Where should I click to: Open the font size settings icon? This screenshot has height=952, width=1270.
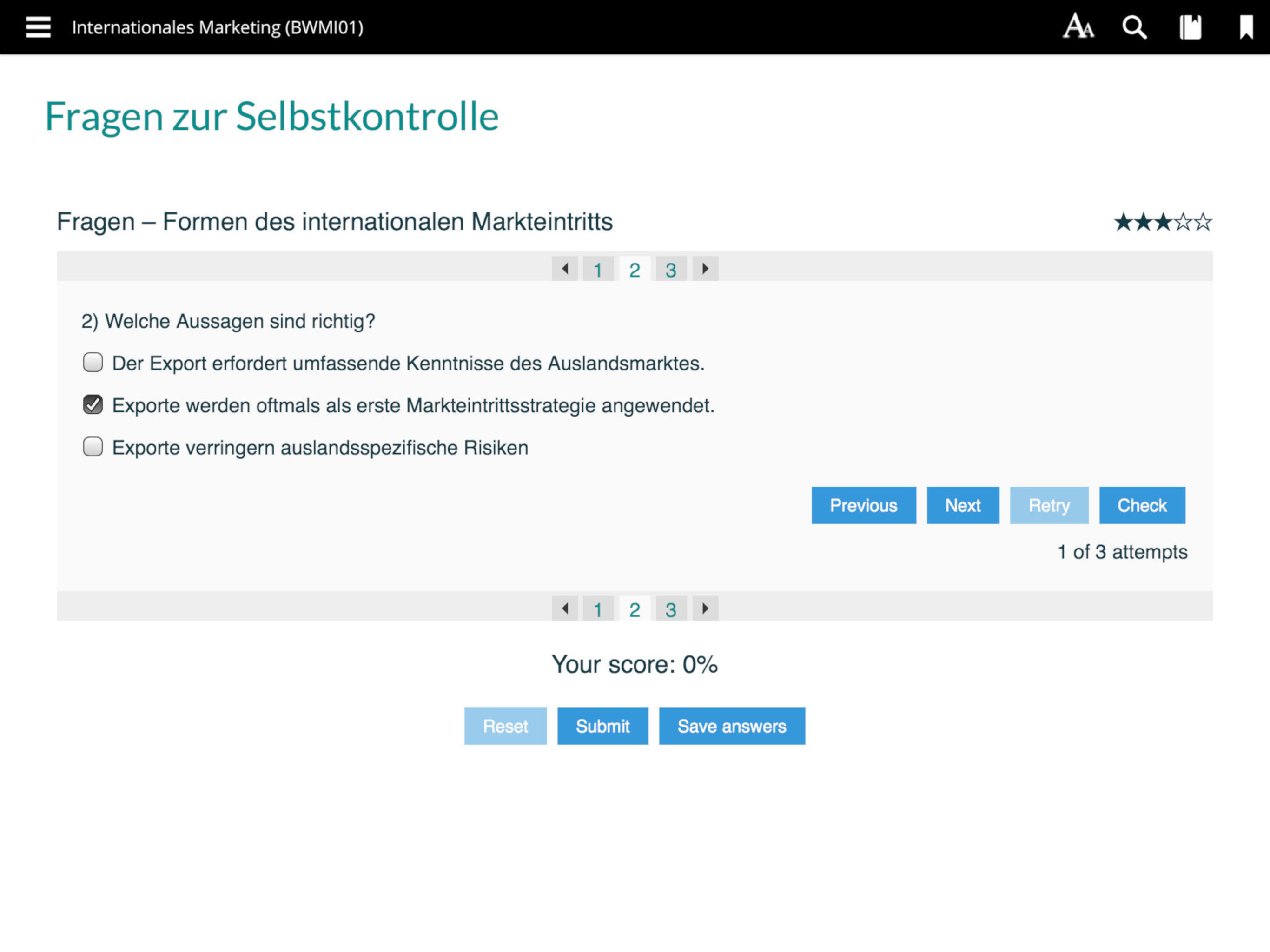click(x=1078, y=27)
